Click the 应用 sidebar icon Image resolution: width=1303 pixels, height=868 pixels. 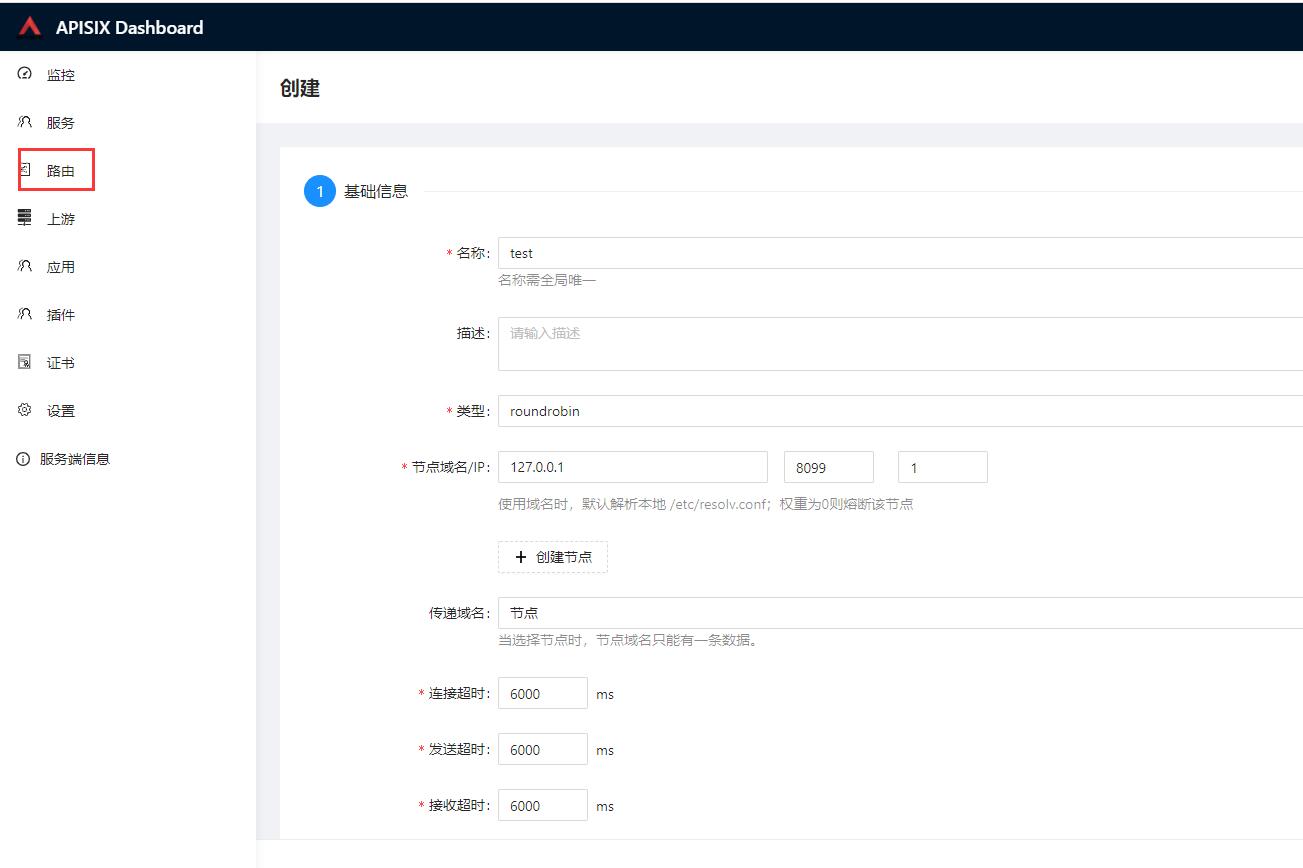click(x=25, y=266)
